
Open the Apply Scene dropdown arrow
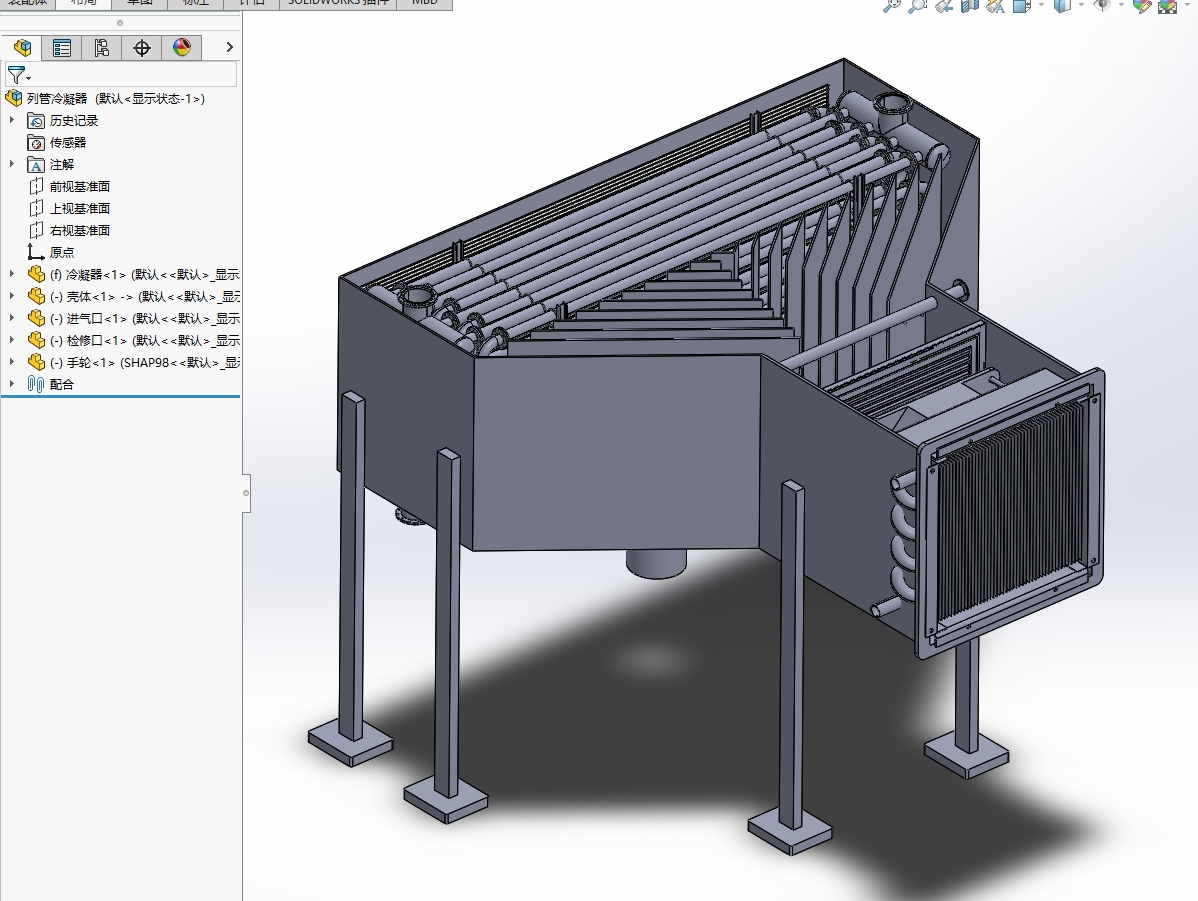pyautogui.click(x=1187, y=6)
